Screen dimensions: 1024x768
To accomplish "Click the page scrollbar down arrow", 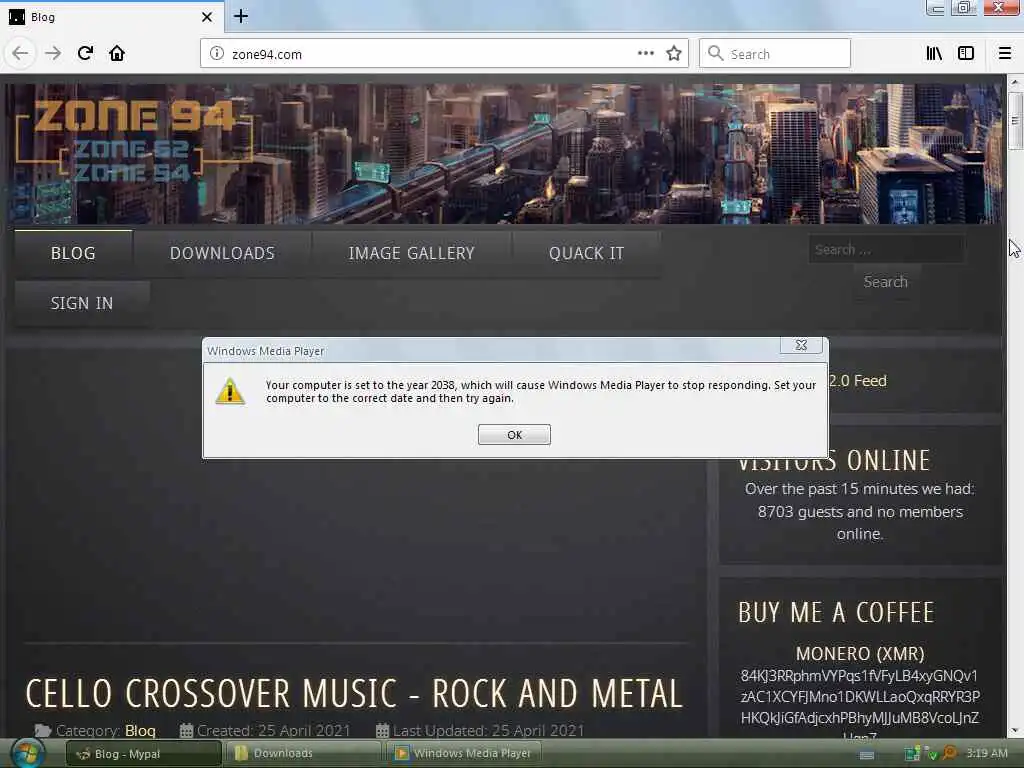I will pos(1015,730).
